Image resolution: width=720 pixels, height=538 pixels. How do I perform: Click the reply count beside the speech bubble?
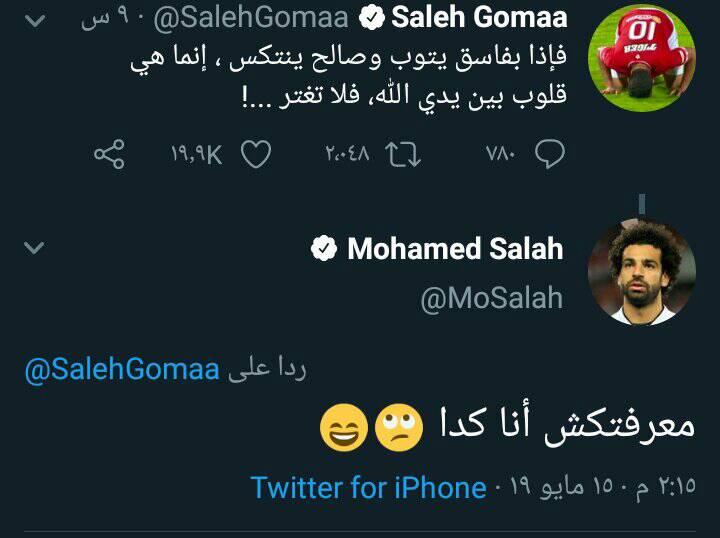(x=498, y=154)
